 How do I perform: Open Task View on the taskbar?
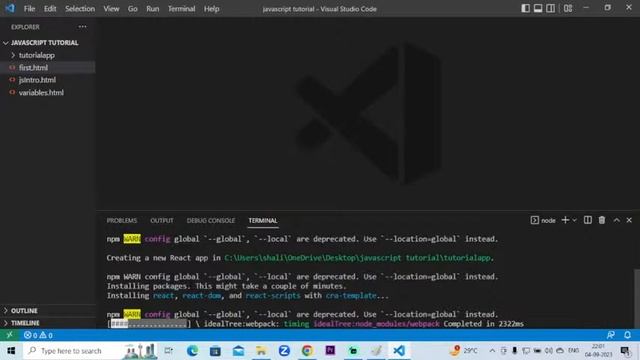pyautogui.click(x=168, y=351)
